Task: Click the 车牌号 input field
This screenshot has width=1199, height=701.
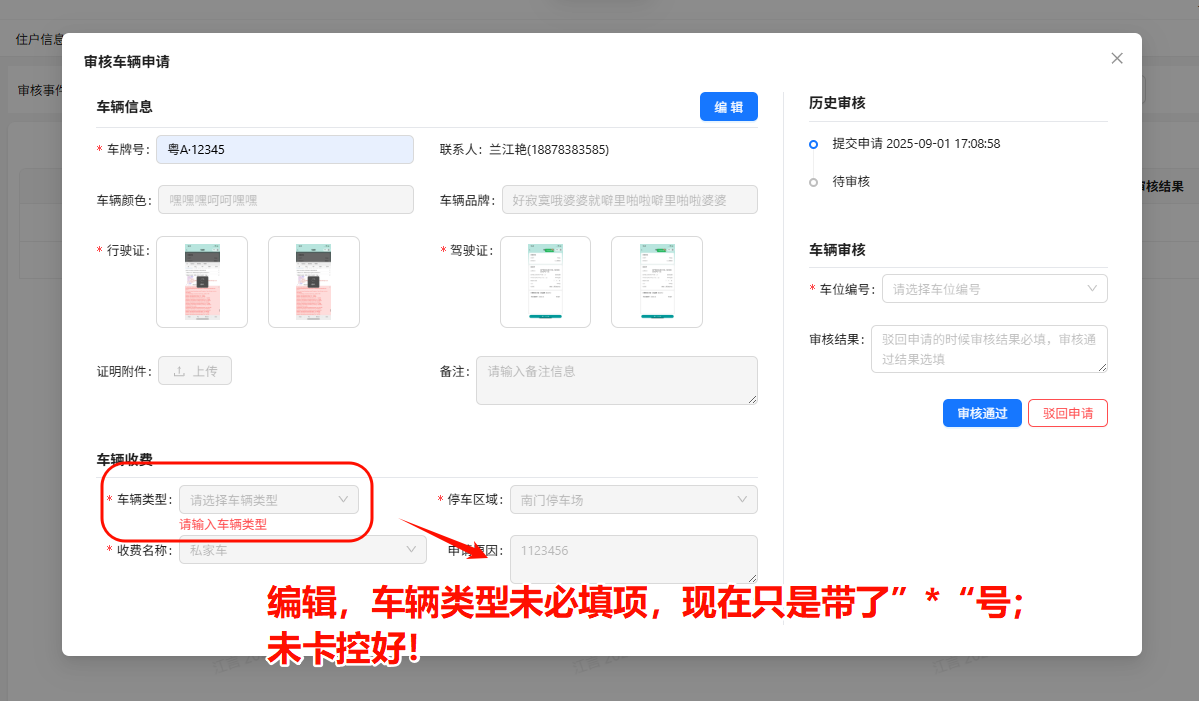Action: [x=285, y=149]
